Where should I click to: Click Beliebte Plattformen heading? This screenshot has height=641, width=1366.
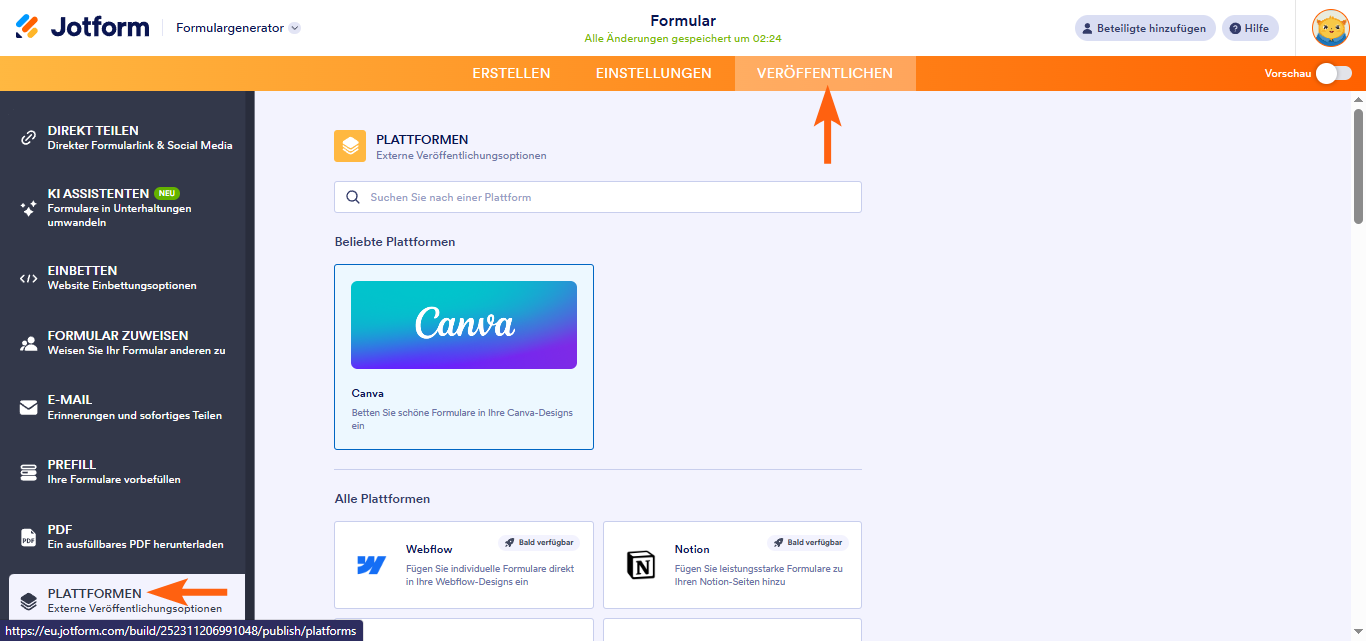(x=395, y=242)
